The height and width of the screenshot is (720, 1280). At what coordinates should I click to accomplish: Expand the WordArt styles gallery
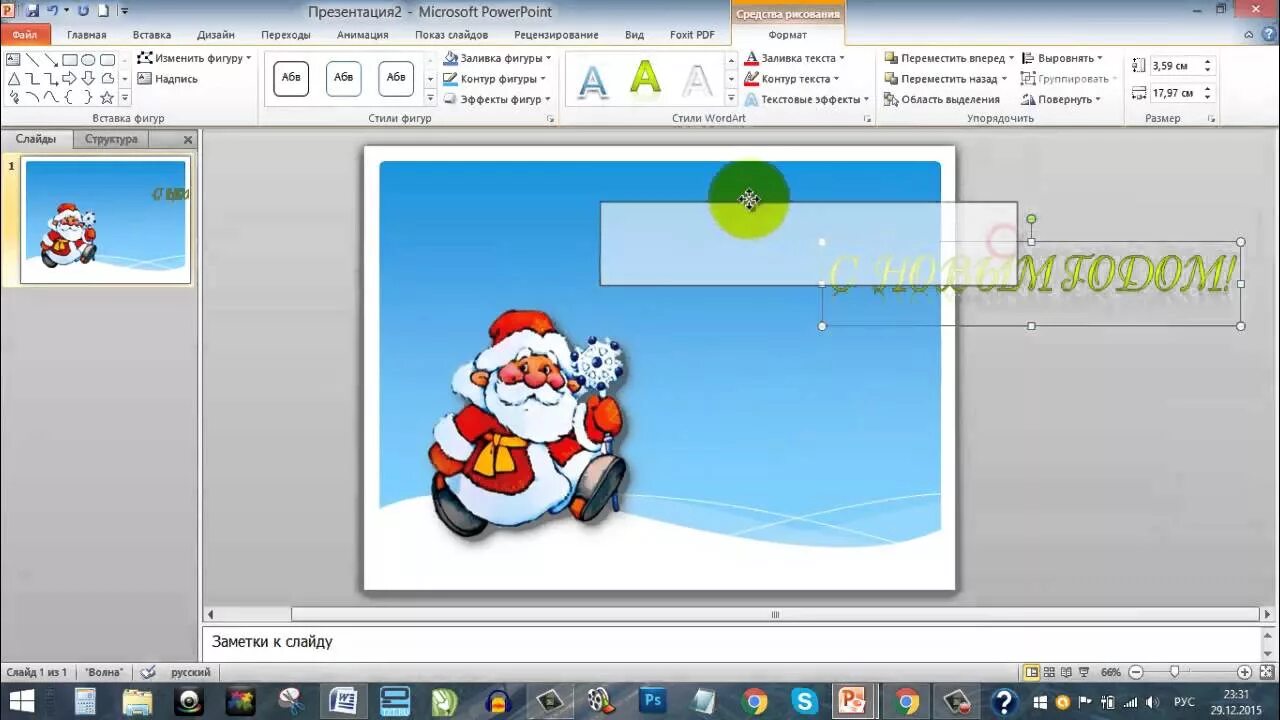tap(731, 98)
